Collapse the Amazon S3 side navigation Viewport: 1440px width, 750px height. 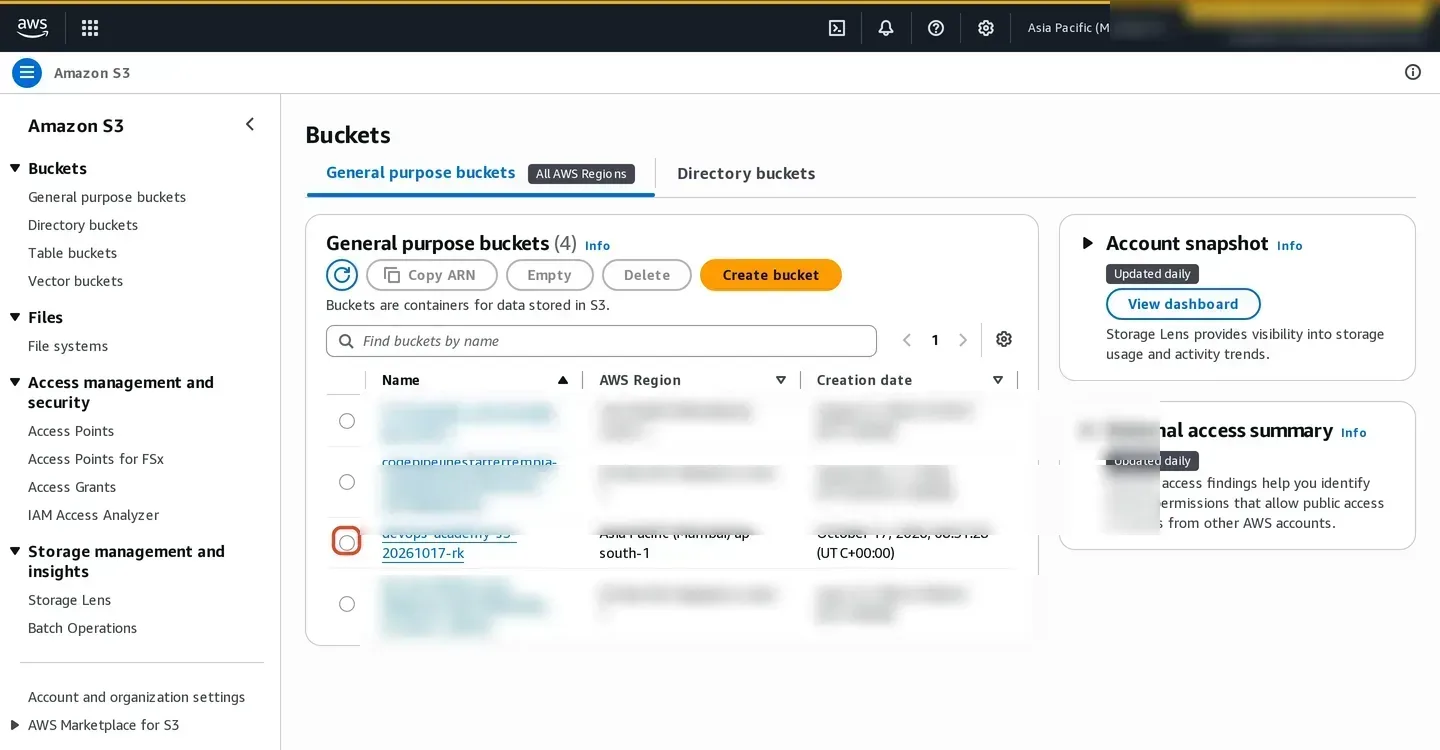(x=250, y=125)
